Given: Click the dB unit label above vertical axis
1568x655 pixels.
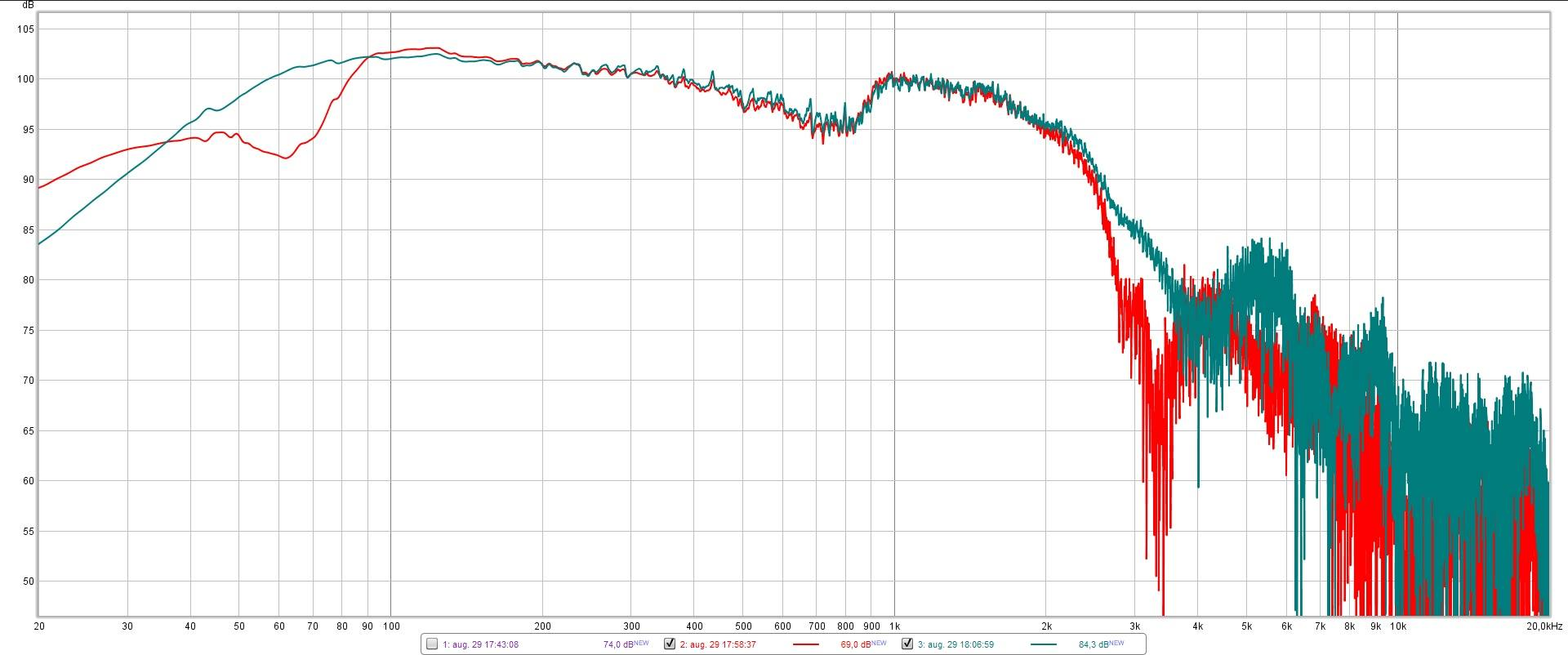Looking at the screenshot, I should (x=28, y=5).
